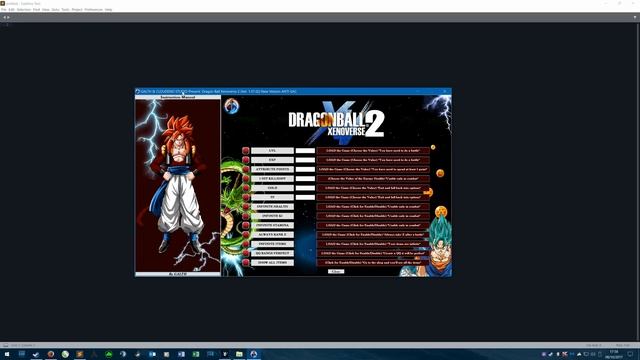640x360 pixels.
Task: Enable the INFINITE HEALTH button
Action: coord(272,207)
